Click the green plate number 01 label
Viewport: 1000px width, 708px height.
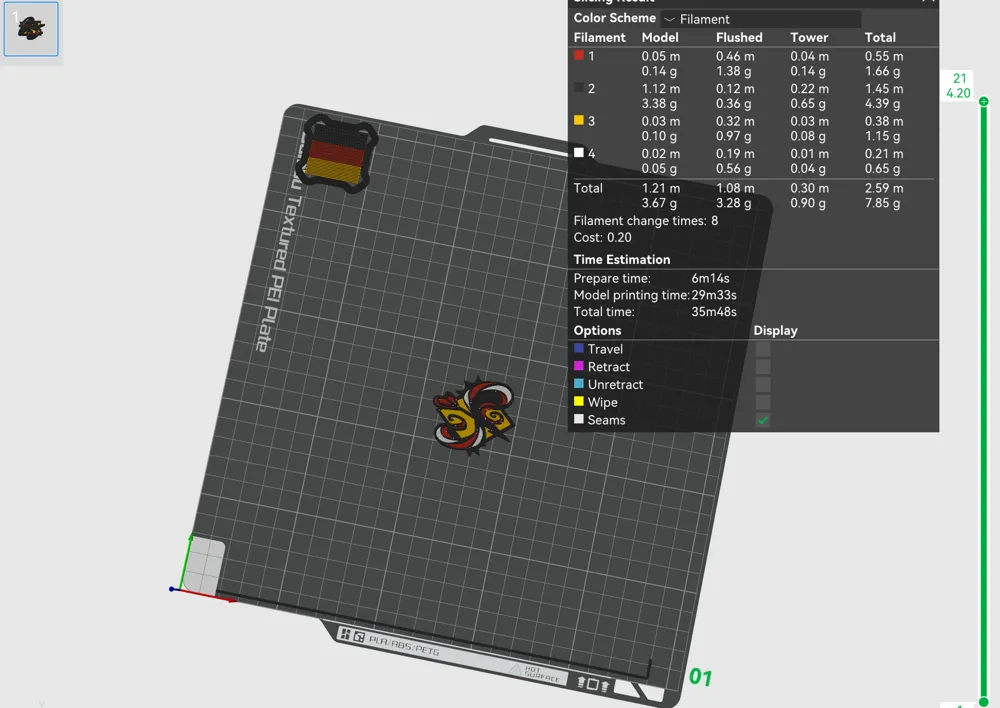click(x=700, y=677)
